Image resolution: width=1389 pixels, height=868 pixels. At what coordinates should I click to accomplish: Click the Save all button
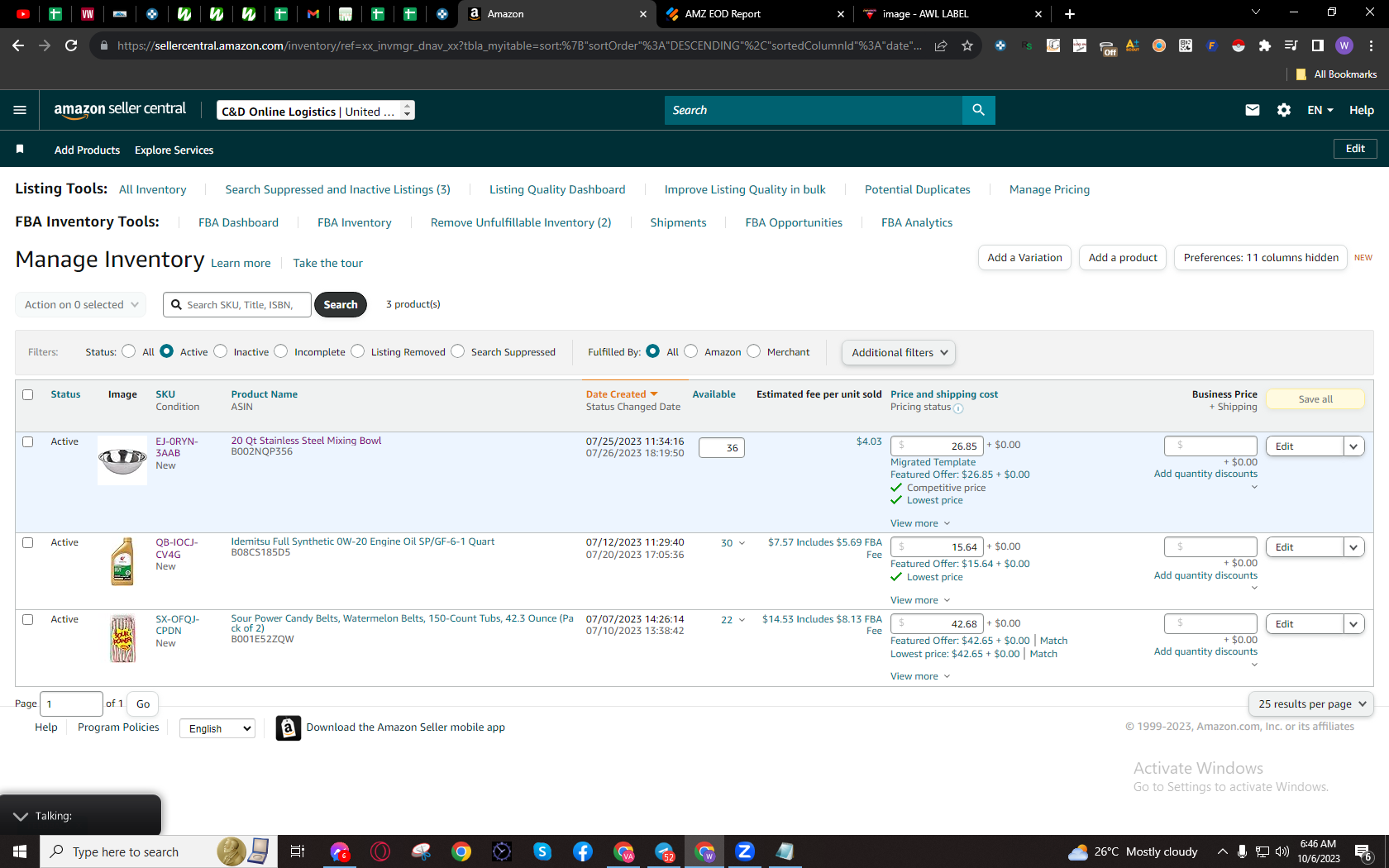coord(1315,399)
